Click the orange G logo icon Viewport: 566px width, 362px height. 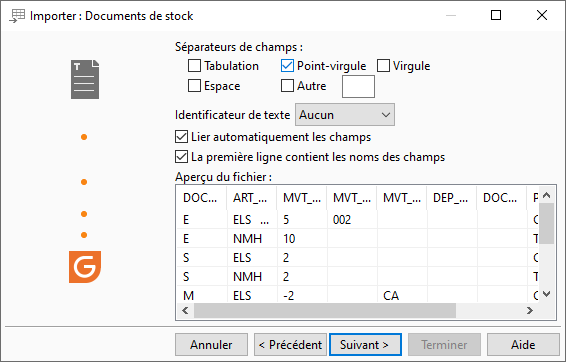pyautogui.click(x=85, y=267)
